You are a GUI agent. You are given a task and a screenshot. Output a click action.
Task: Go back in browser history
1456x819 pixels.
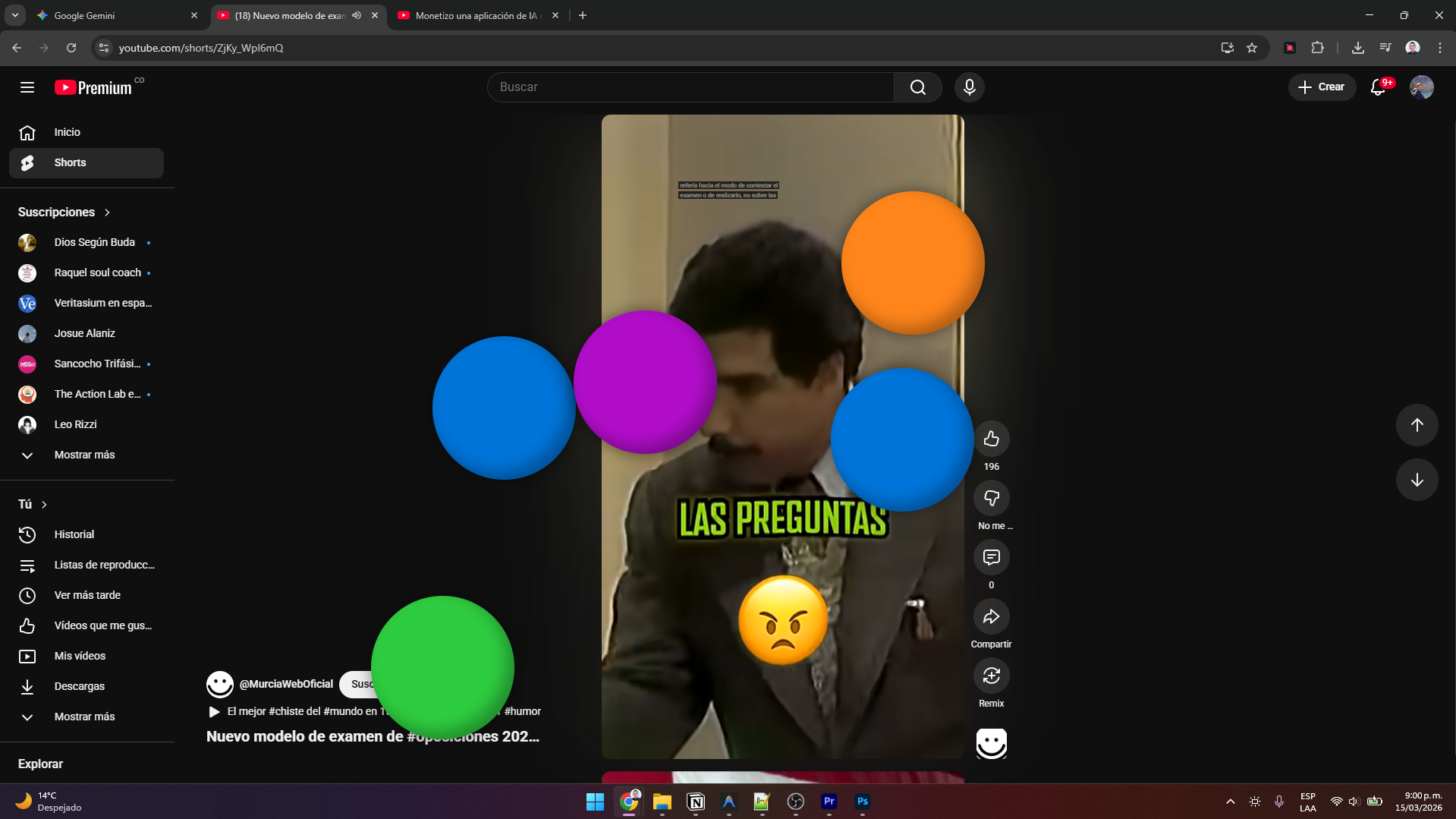(x=17, y=48)
